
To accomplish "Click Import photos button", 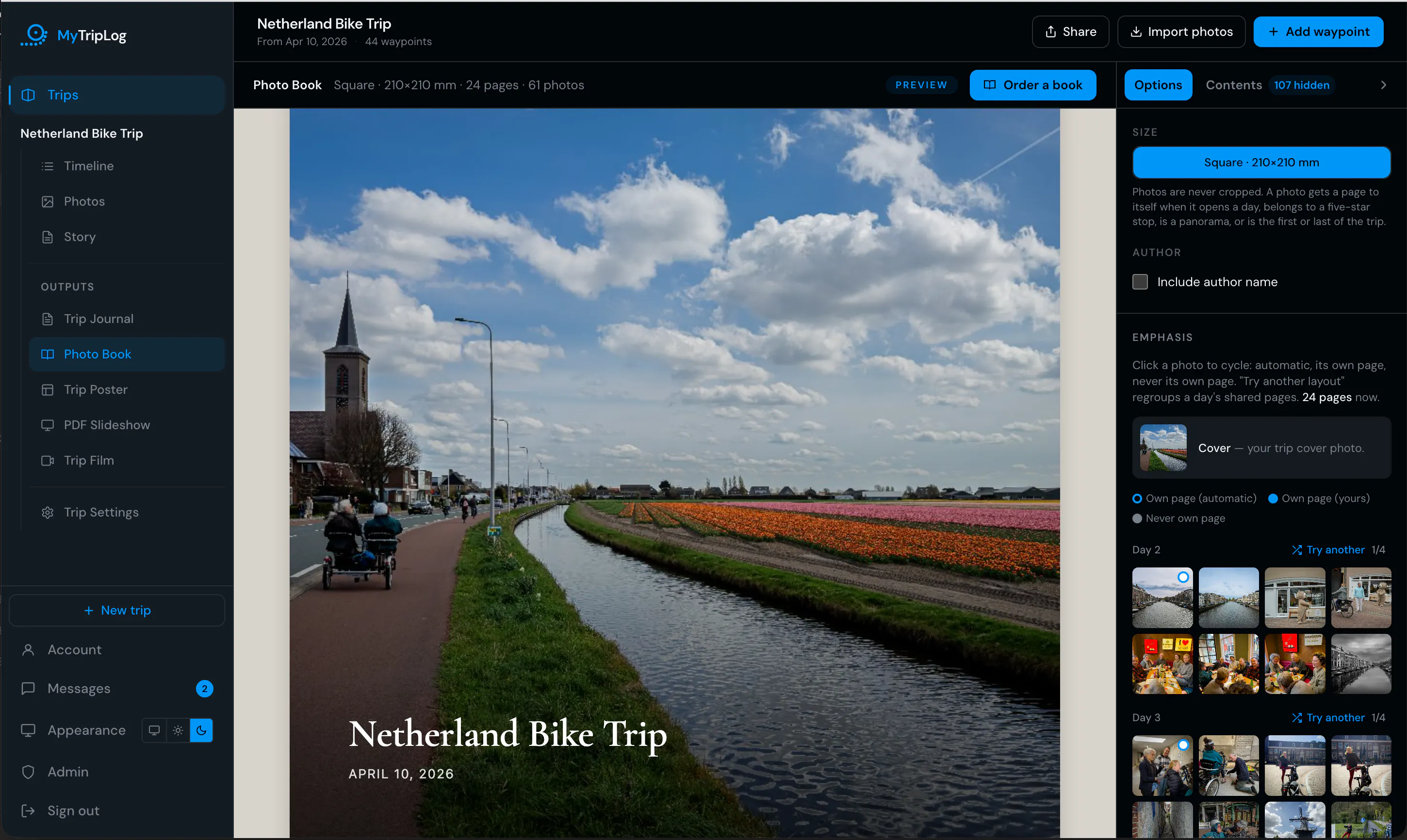I will tap(1181, 32).
